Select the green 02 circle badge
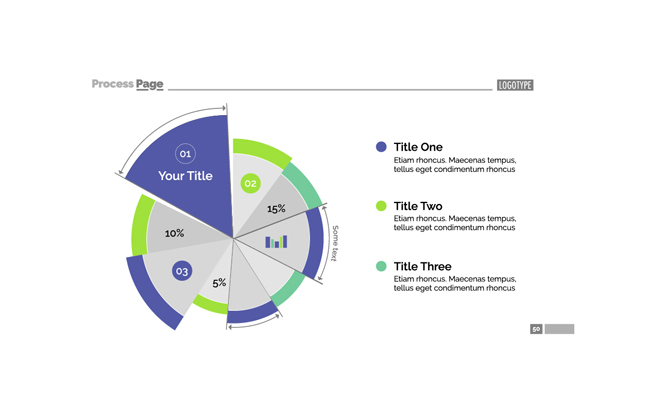This screenshot has height=417, width=650. point(250,183)
